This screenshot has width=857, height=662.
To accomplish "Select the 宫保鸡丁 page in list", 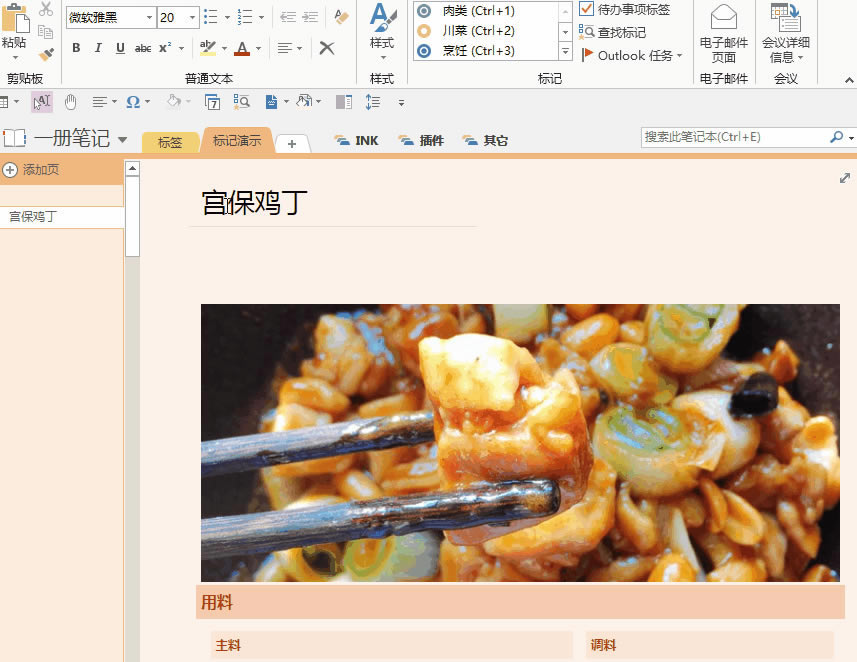I will (x=61, y=216).
